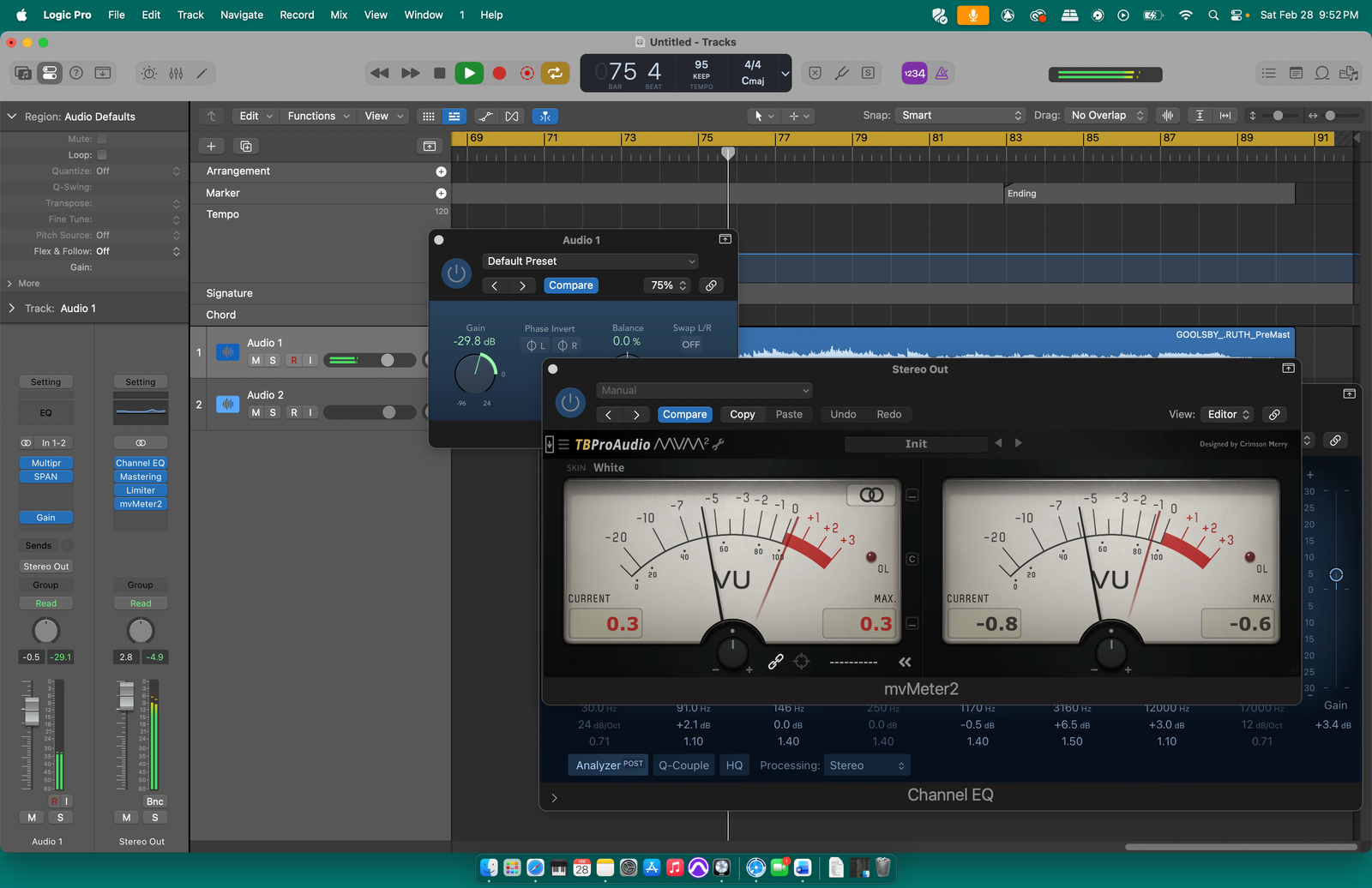Click the Analyzer POST button

click(x=608, y=765)
